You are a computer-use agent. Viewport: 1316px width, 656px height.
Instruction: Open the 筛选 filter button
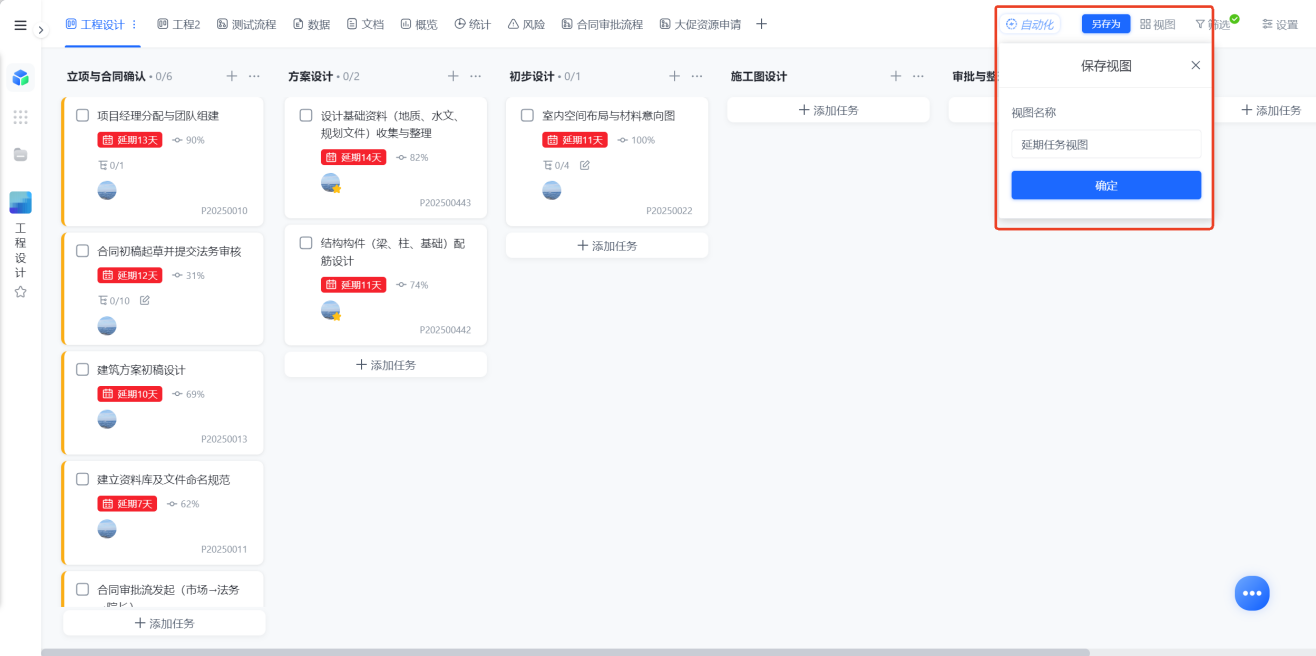click(x=1213, y=24)
